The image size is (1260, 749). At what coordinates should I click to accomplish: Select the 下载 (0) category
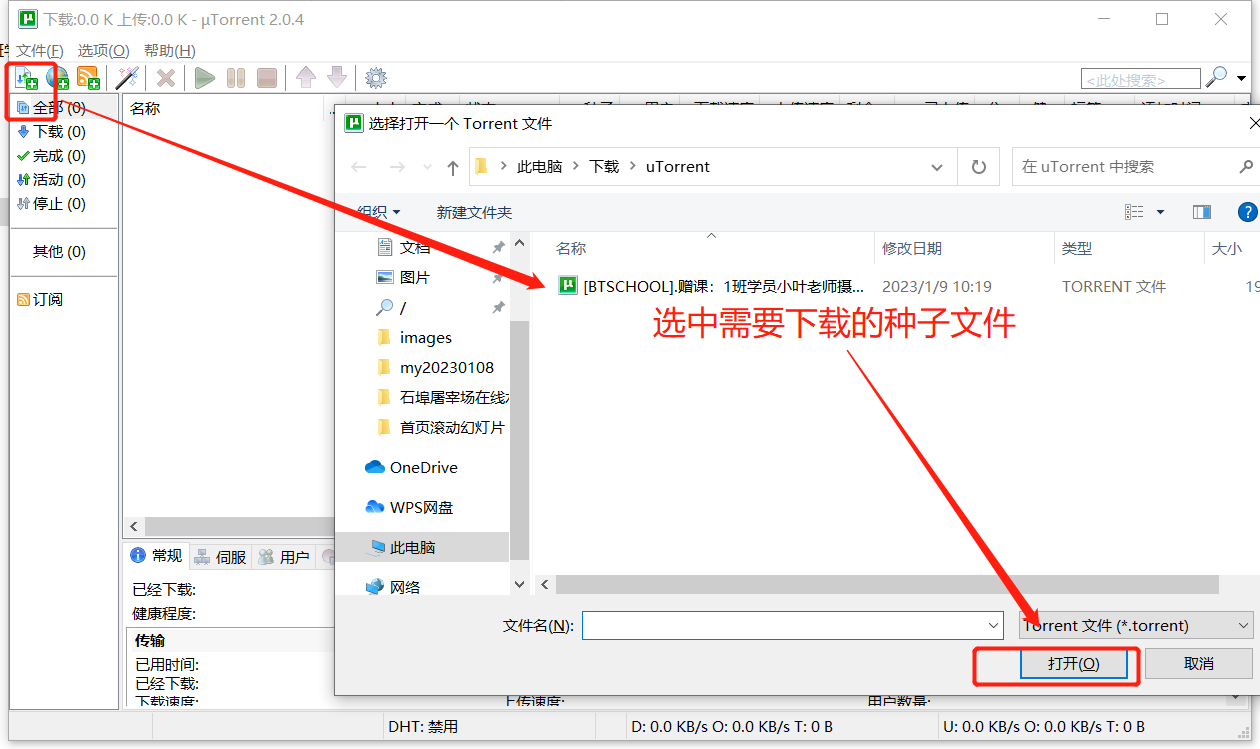click(x=64, y=131)
